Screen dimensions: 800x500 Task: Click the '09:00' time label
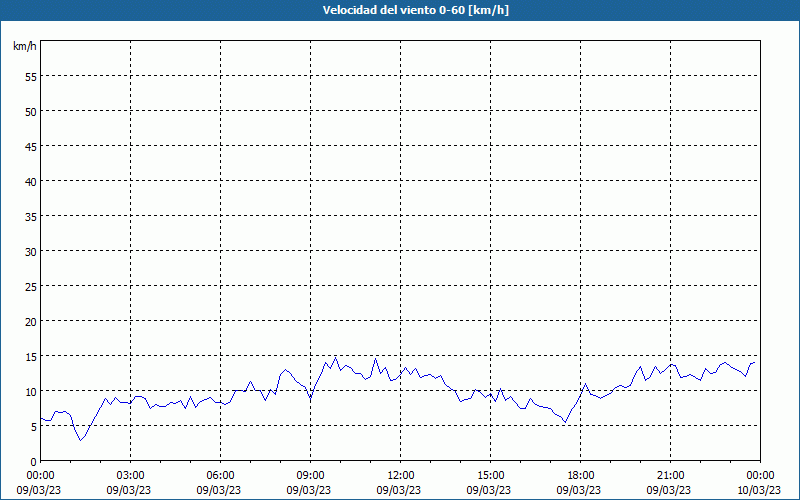click(x=310, y=475)
